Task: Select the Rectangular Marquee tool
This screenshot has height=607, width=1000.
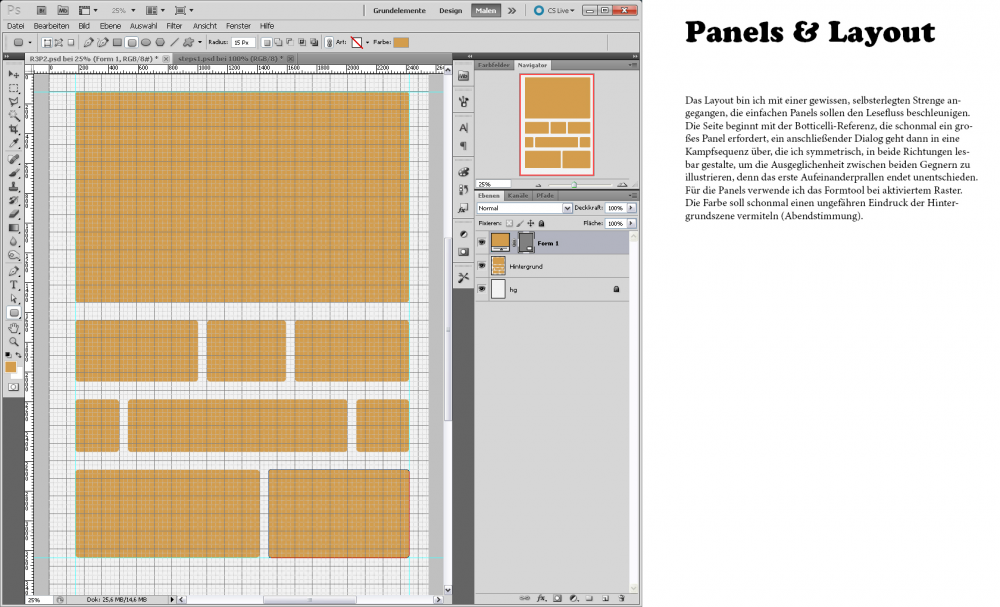Action: [13, 88]
